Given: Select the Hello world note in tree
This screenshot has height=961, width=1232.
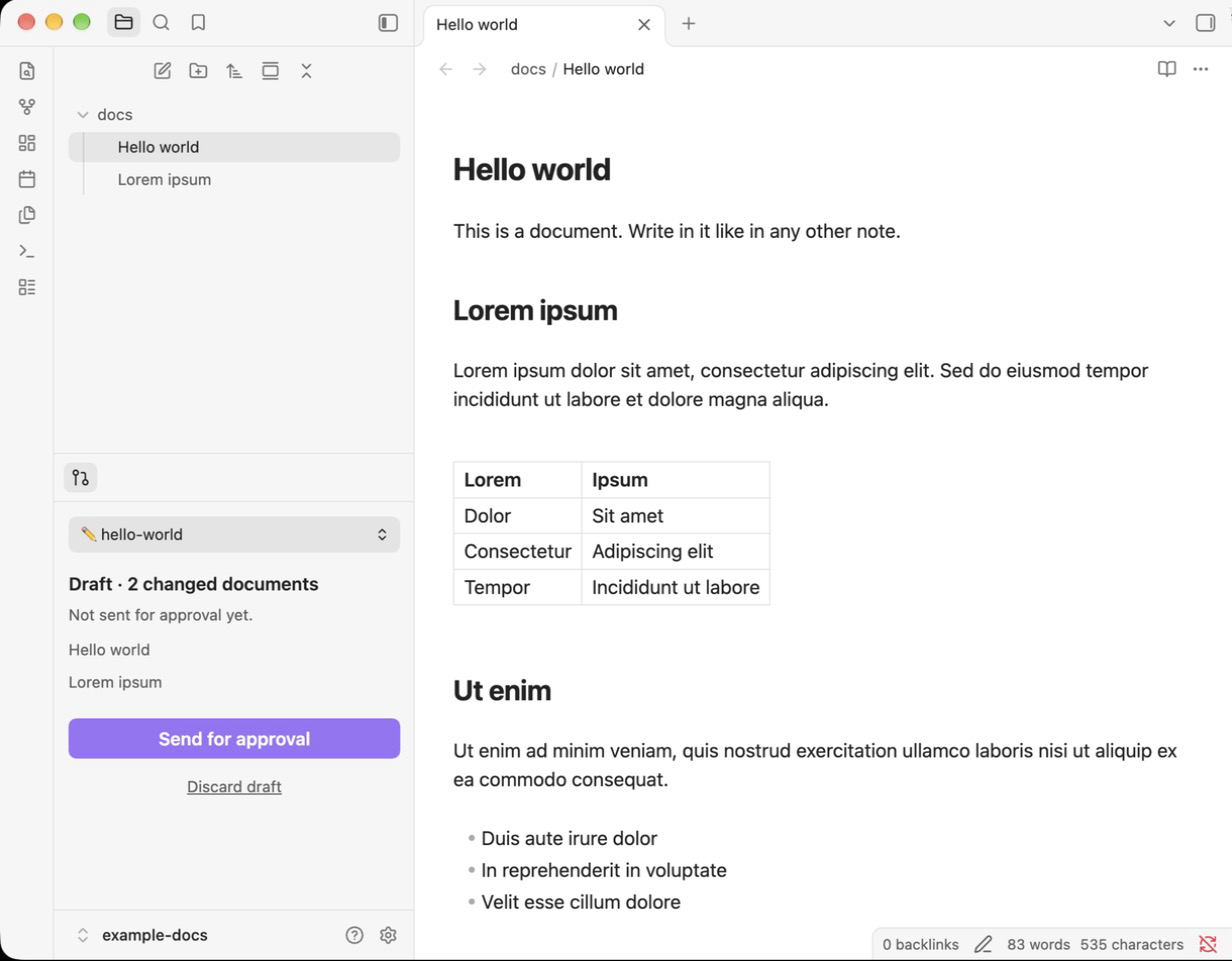Looking at the screenshot, I should tap(234, 147).
